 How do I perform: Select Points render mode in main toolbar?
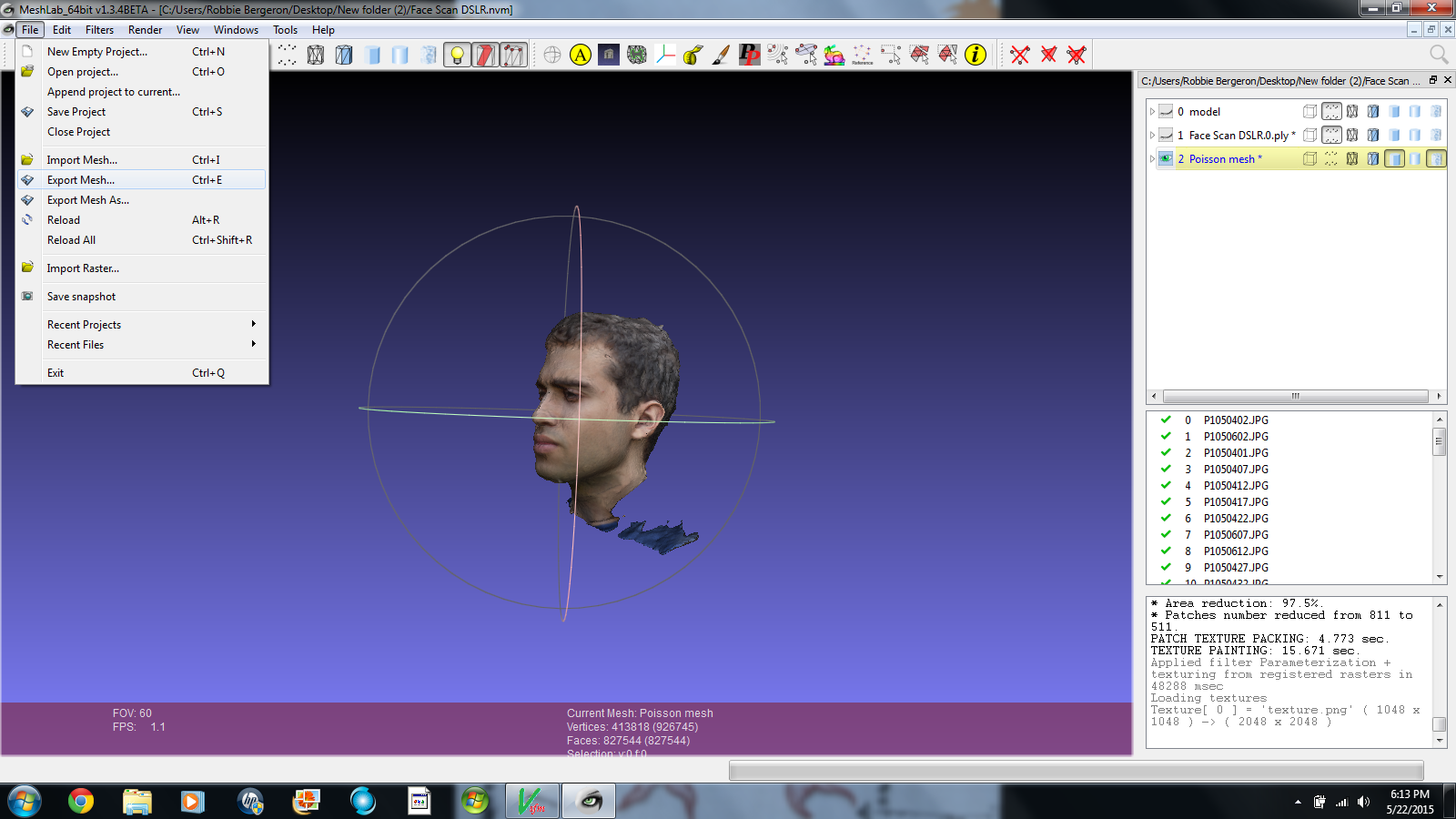(x=288, y=56)
